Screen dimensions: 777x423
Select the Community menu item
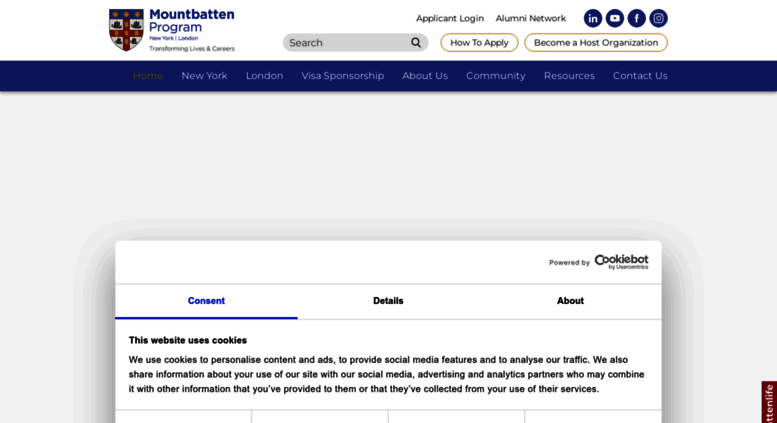click(495, 76)
